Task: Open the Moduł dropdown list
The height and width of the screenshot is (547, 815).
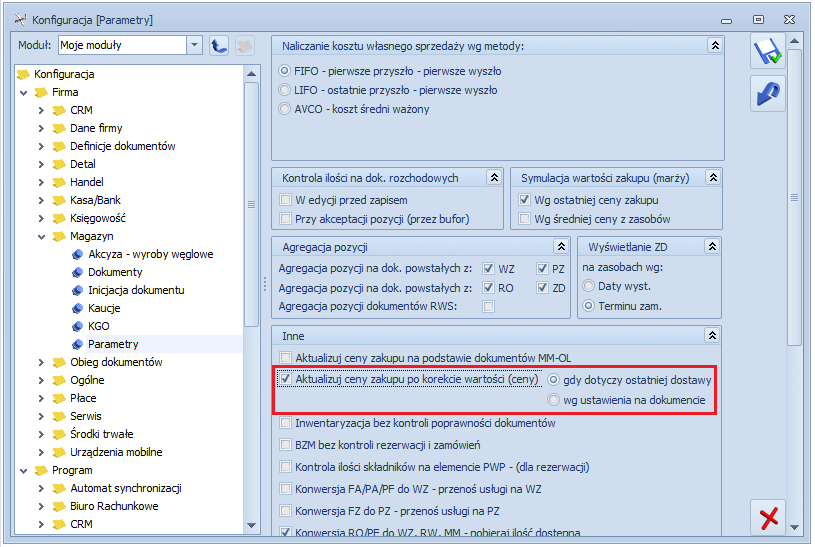Action: click(194, 45)
